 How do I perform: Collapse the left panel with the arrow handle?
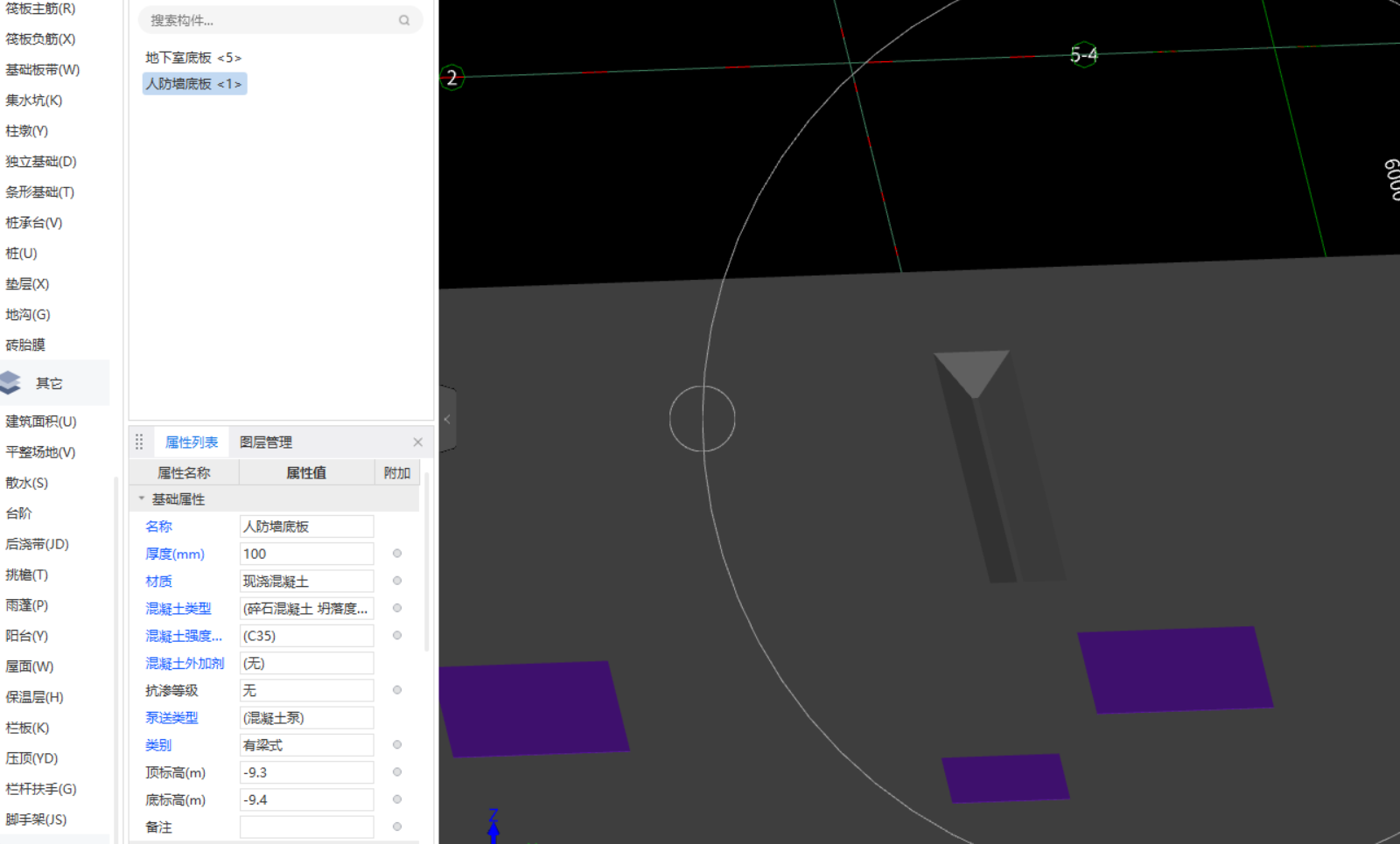[x=447, y=419]
